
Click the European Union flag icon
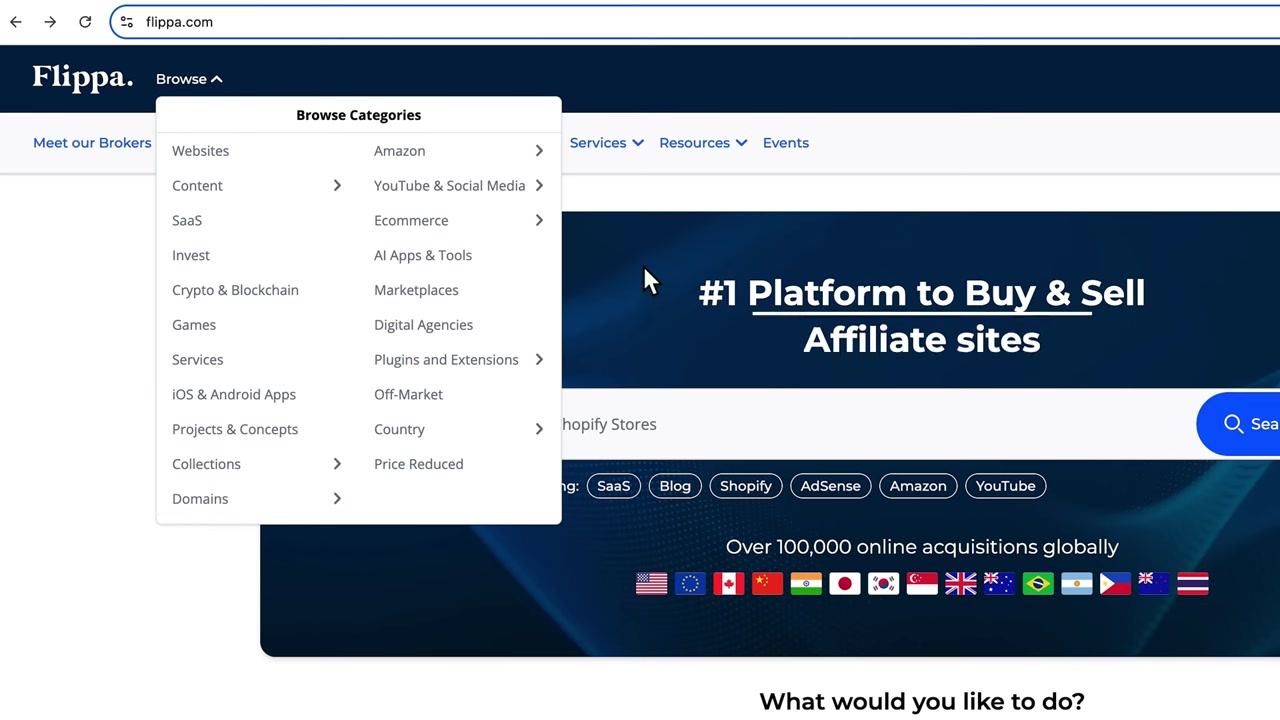pyautogui.click(x=690, y=583)
